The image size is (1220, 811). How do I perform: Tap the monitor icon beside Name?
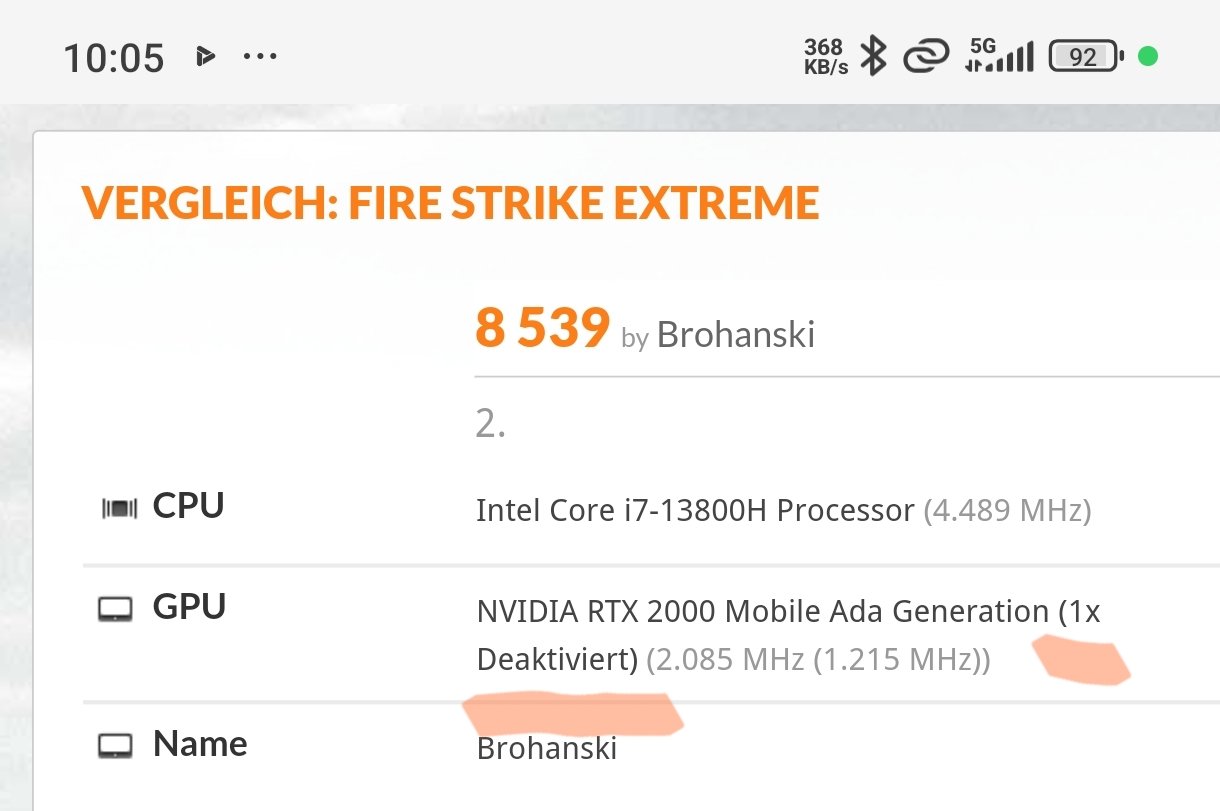(116, 746)
